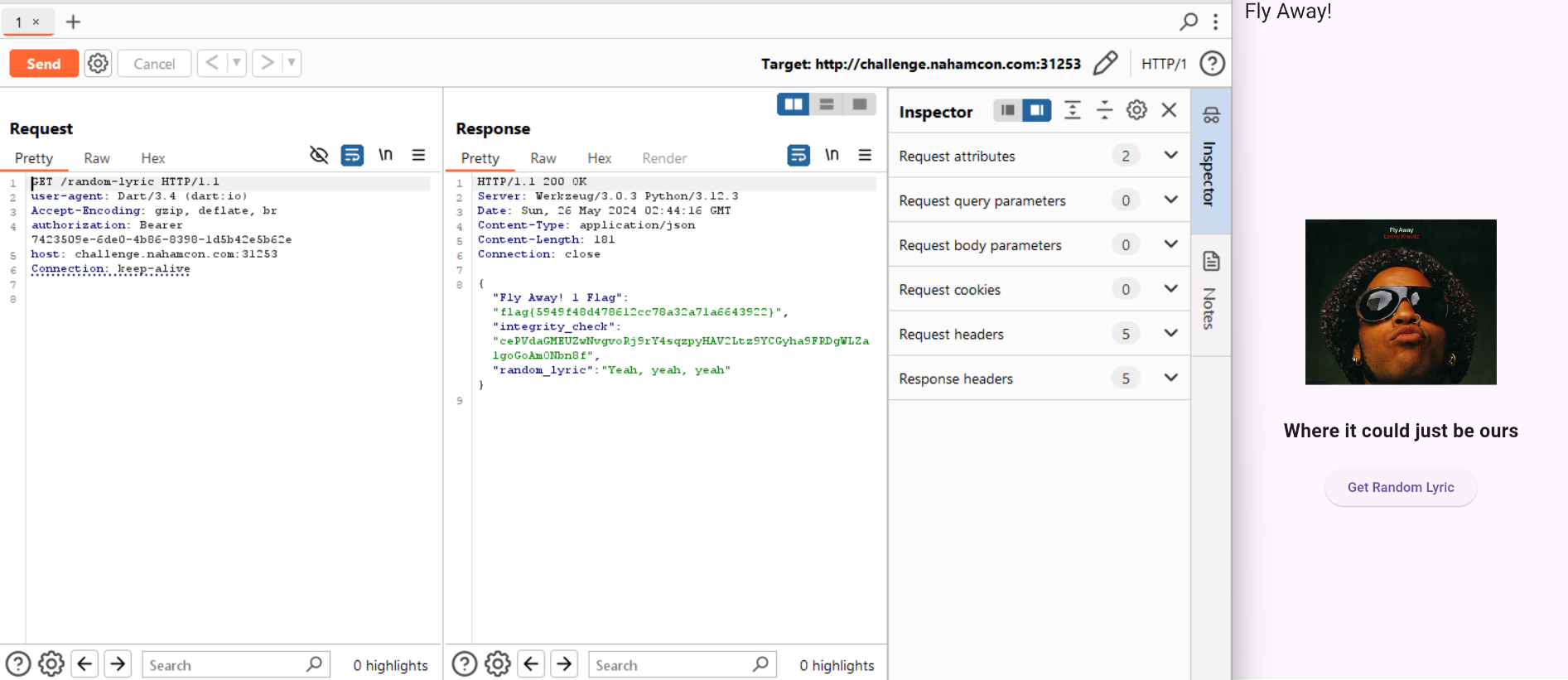1568x680 pixels.
Task: Go to next match in Request search
Action: click(x=118, y=664)
